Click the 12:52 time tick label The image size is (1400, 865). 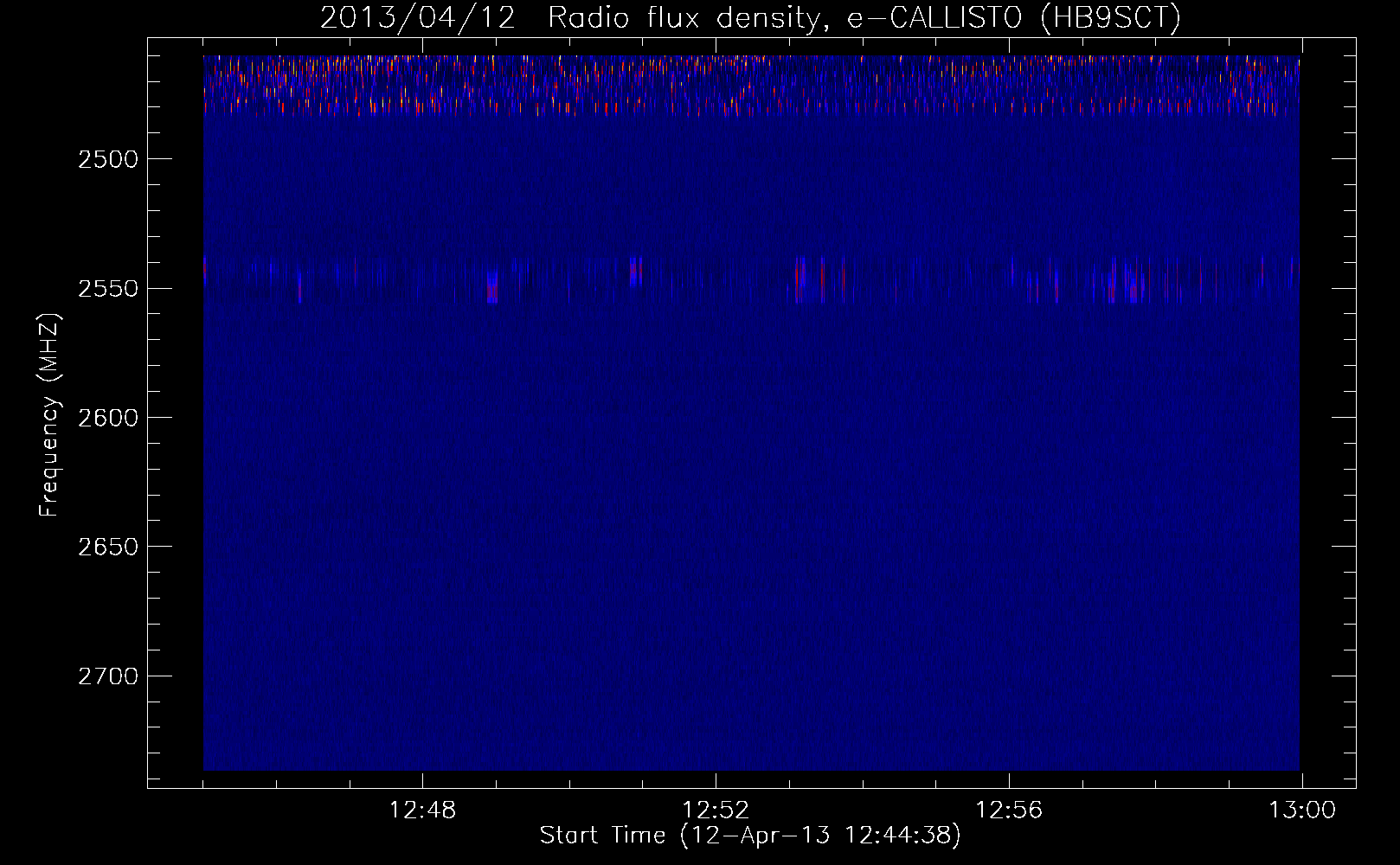(x=716, y=811)
